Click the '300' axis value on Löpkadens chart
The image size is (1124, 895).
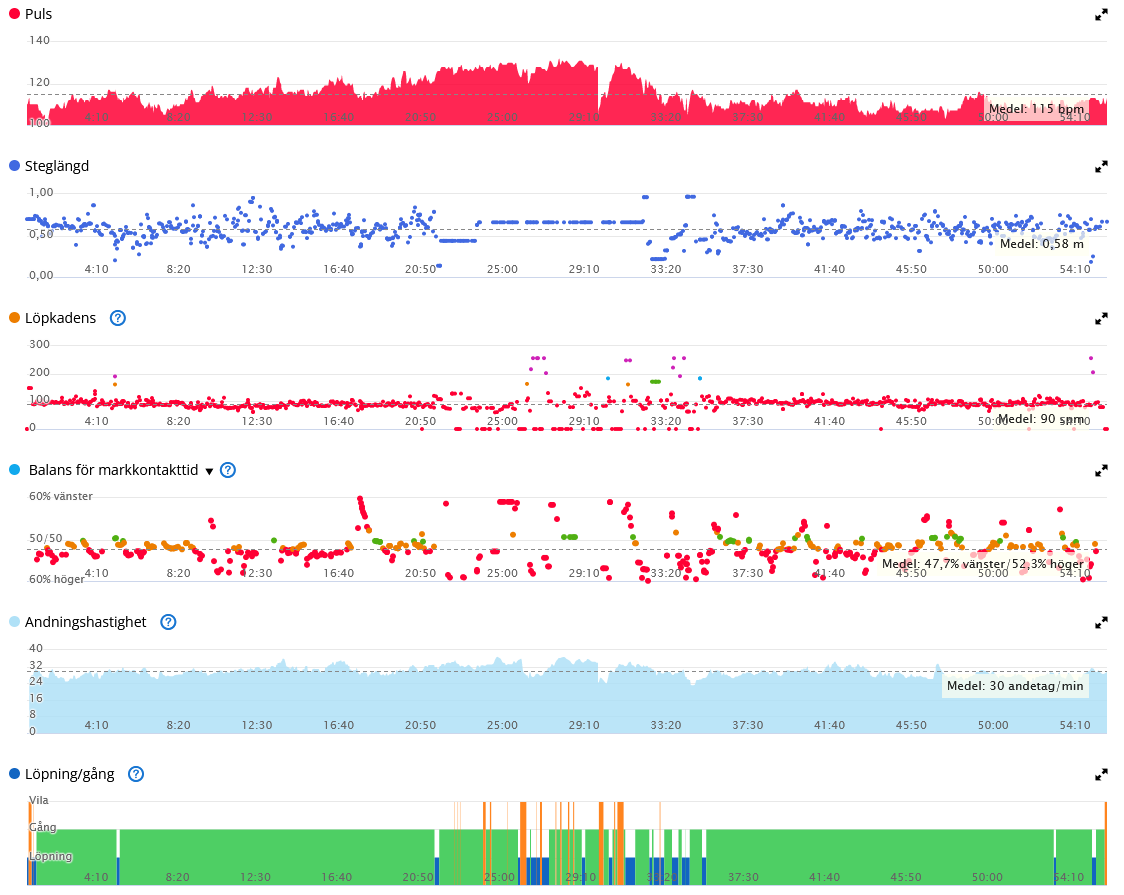[39, 344]
